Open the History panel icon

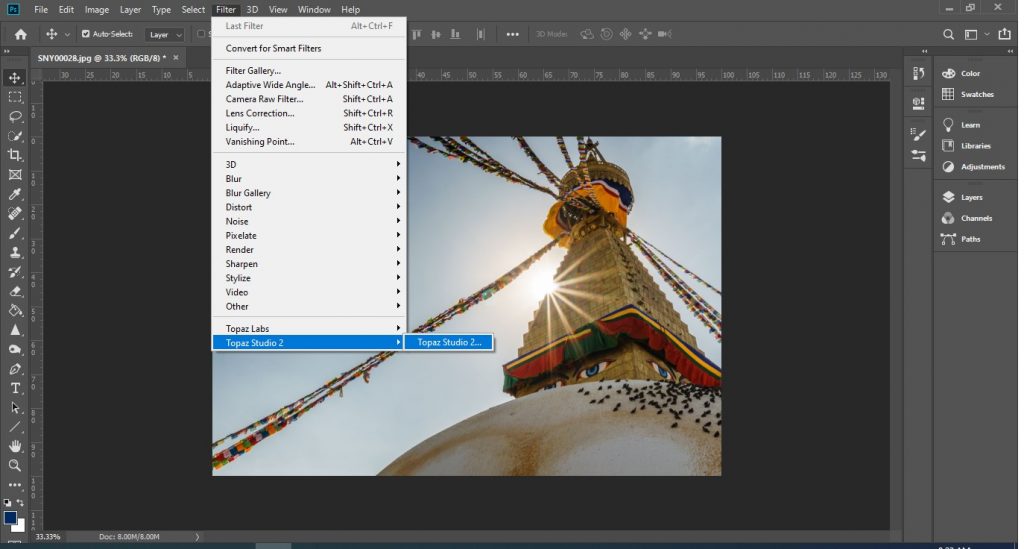coord(918,73)
